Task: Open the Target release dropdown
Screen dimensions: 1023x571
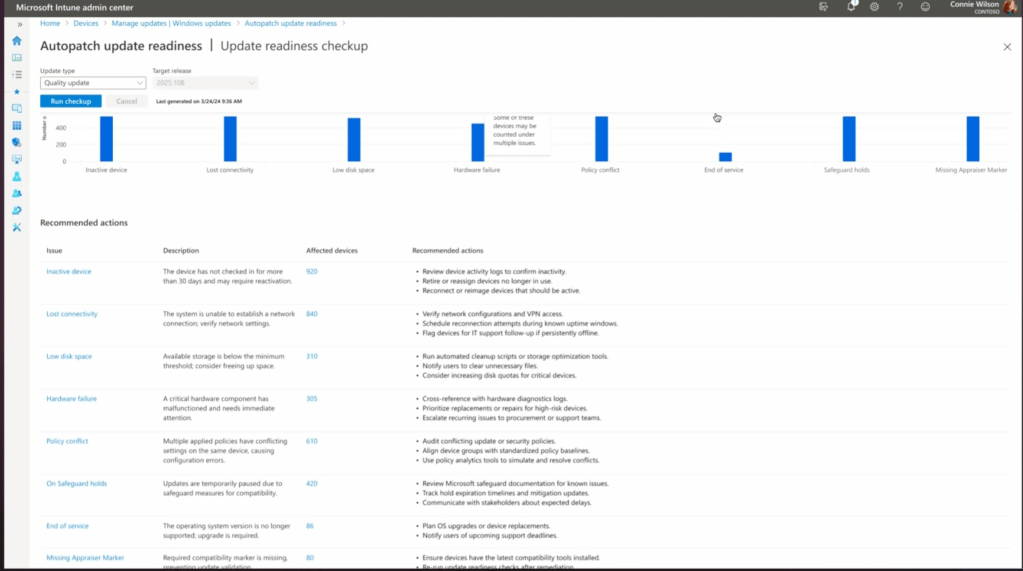Action: pyautogui.click(x=205, y=83)
